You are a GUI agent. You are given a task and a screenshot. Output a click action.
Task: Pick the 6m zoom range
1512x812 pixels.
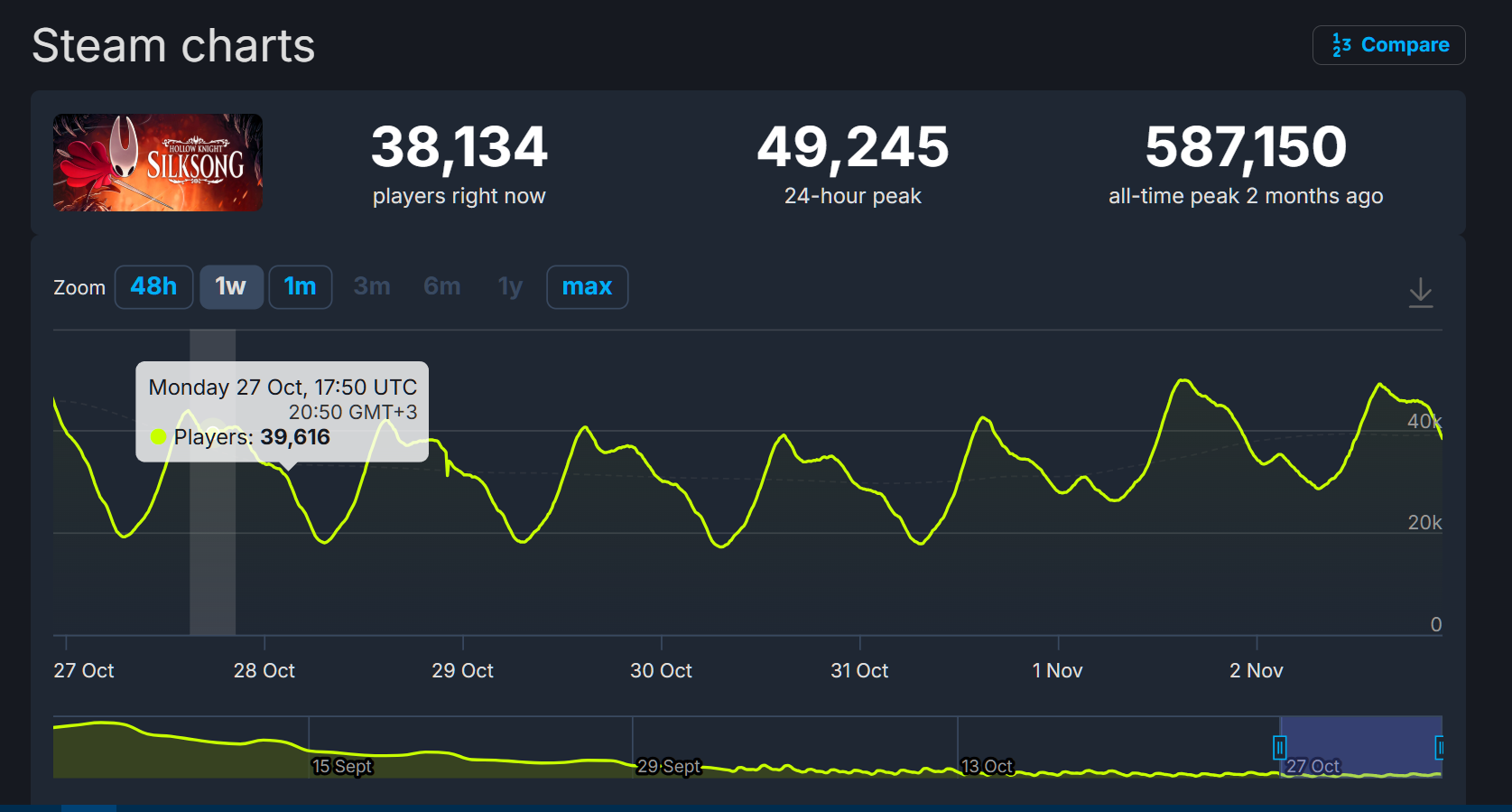point(442,287)
